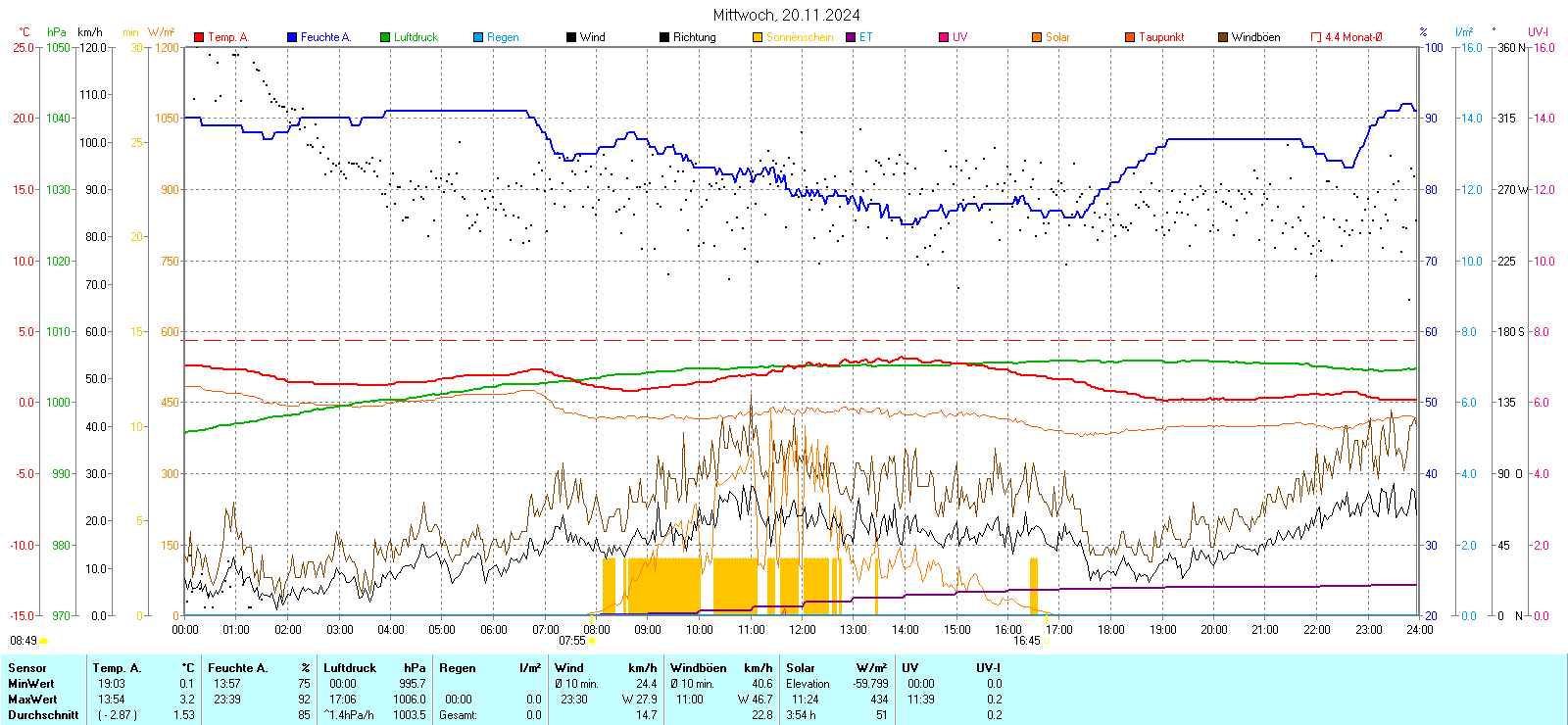
Task: Click the orange Solar legend square
Action: pyautogui.click(x=1037, y=37)
